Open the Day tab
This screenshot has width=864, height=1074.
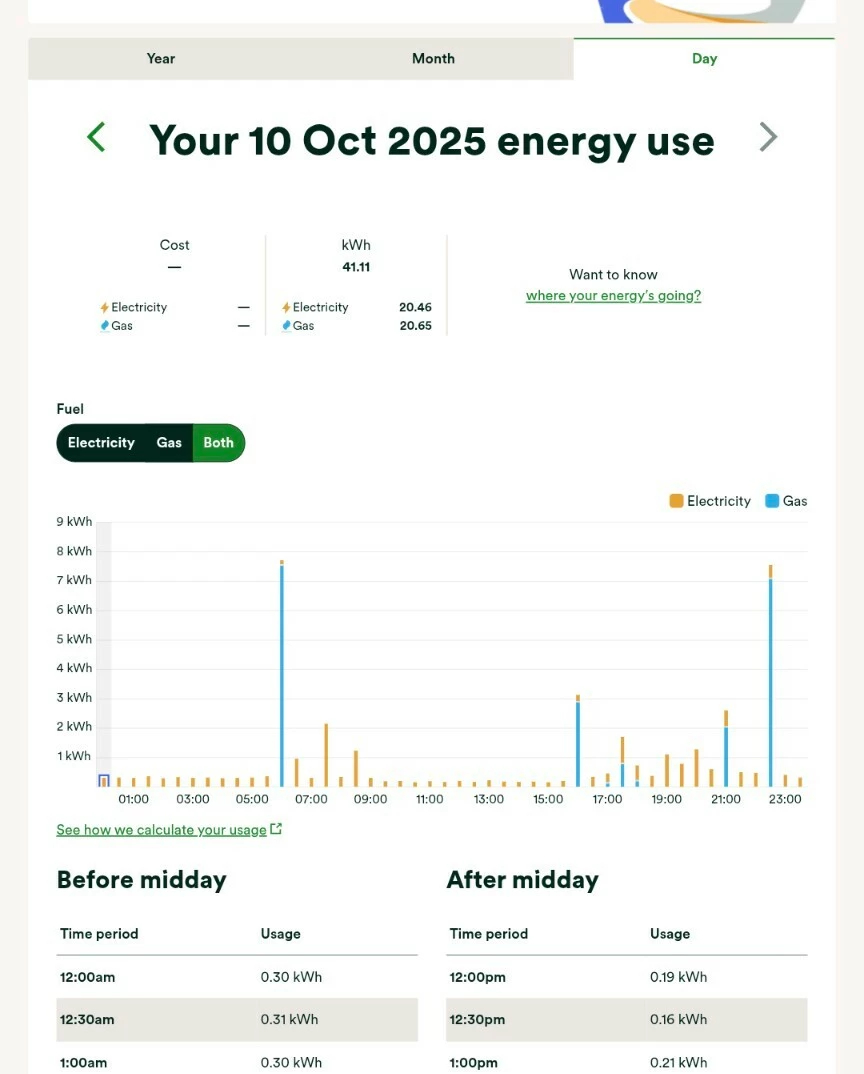click(x=704, y=59)
